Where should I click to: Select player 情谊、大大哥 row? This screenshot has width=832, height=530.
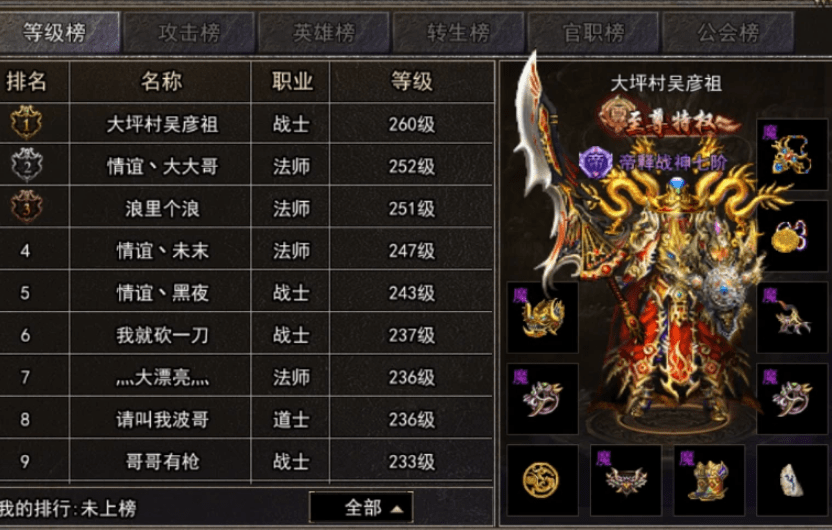pyautogui.click(x=247, y=166)
